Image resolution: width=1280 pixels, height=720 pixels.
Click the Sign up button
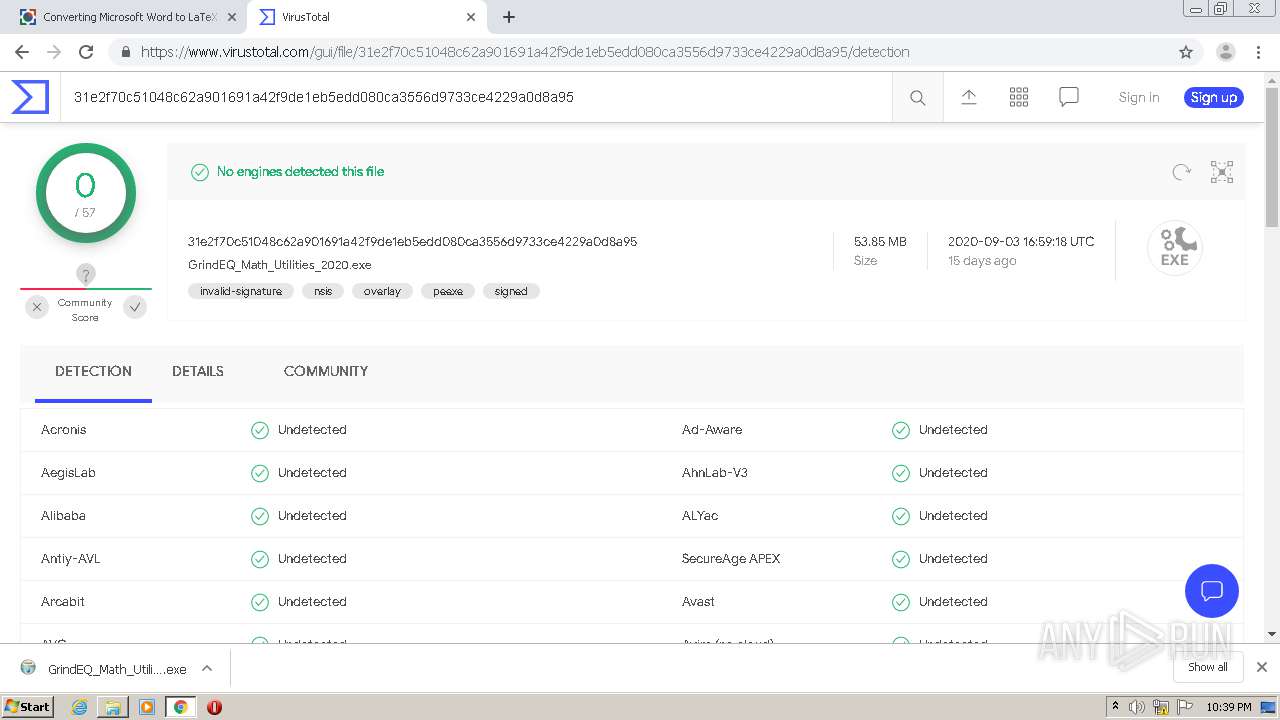pyautogui.click(x=1214, y=97)
